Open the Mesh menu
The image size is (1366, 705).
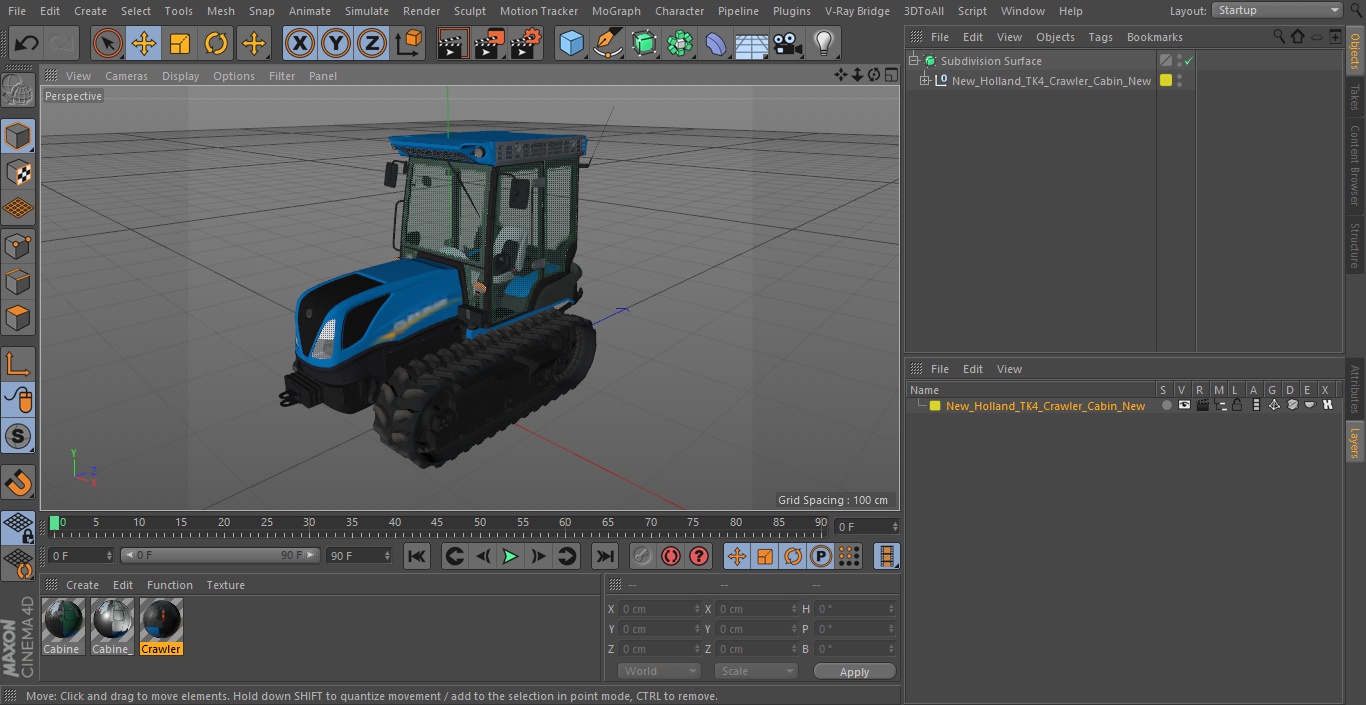(220, 11)
